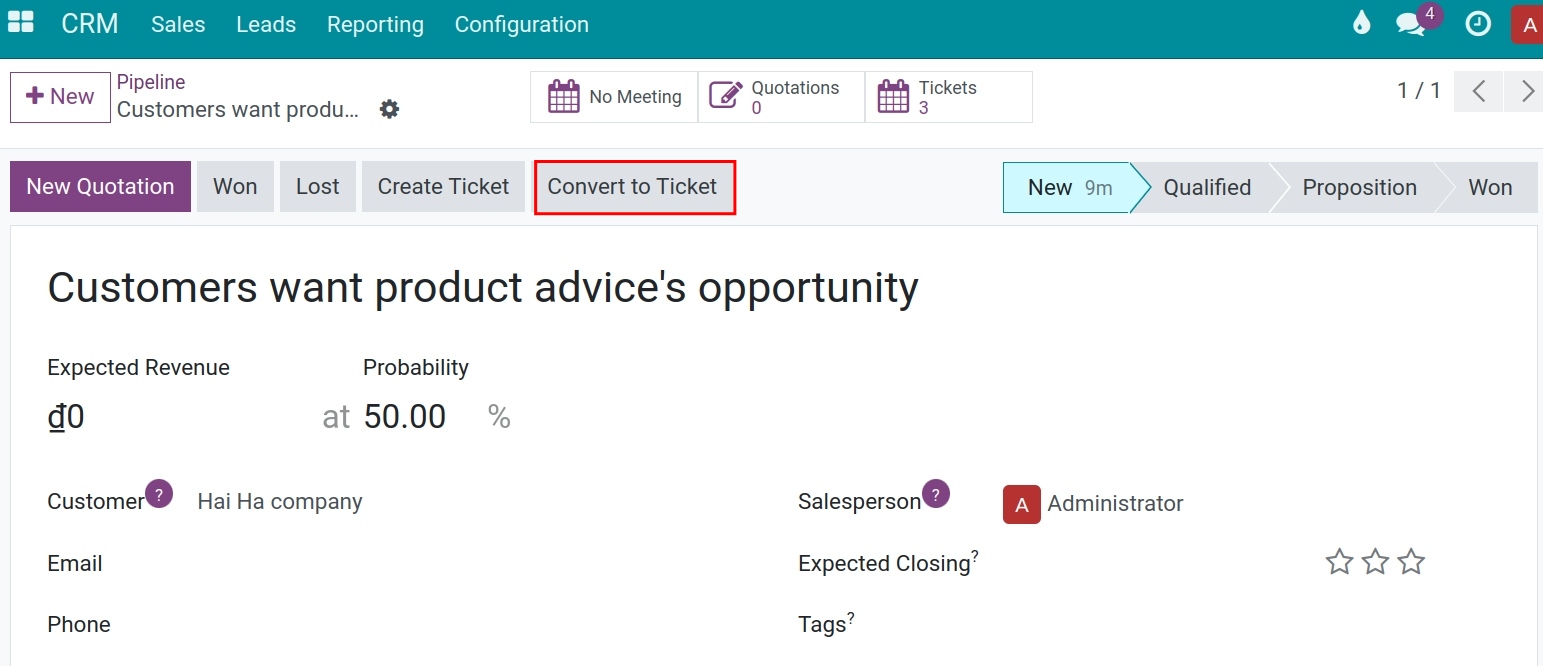
Task: Open the Tickets stat button
Action: [949, 97]
